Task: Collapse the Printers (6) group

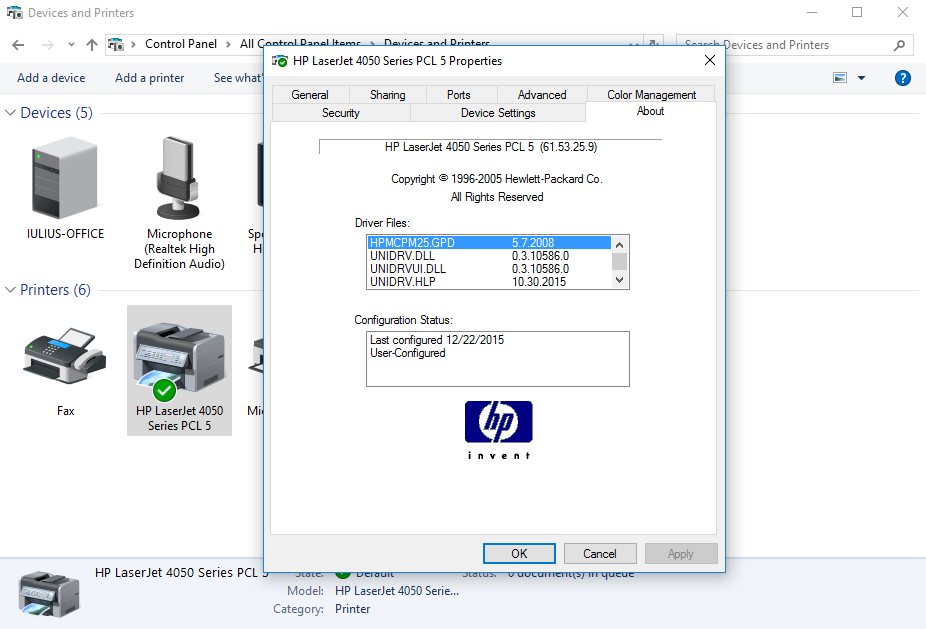Action: point(10,289)
